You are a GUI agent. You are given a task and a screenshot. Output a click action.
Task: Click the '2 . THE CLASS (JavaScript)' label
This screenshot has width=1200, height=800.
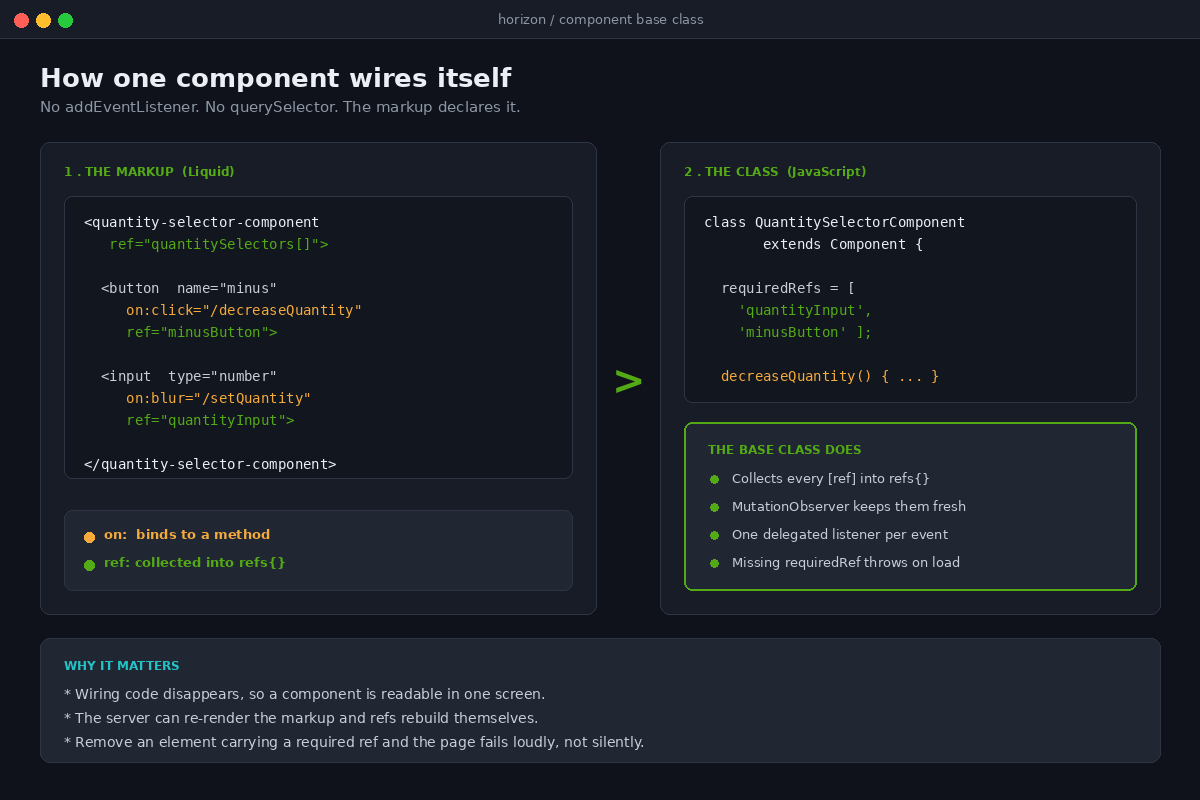775,172
